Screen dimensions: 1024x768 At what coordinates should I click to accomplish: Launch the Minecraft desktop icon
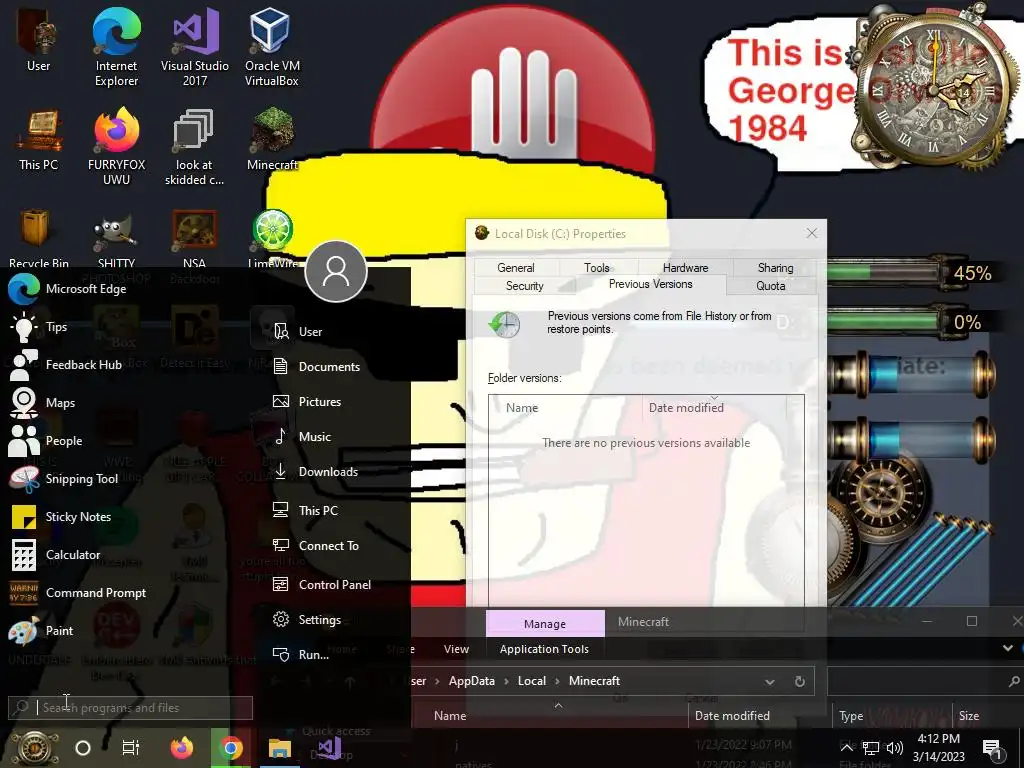coord(272,140)
